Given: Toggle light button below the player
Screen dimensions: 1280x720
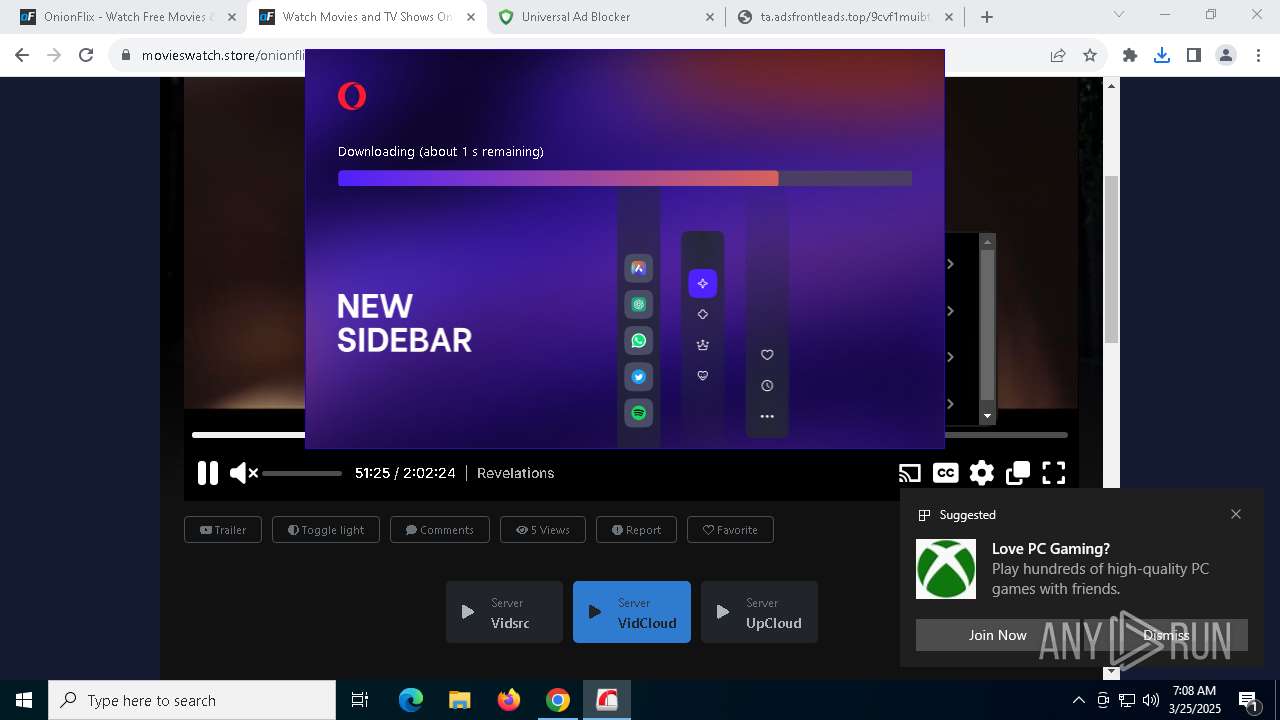Looking at the screenshot, I should pos(326,530).
